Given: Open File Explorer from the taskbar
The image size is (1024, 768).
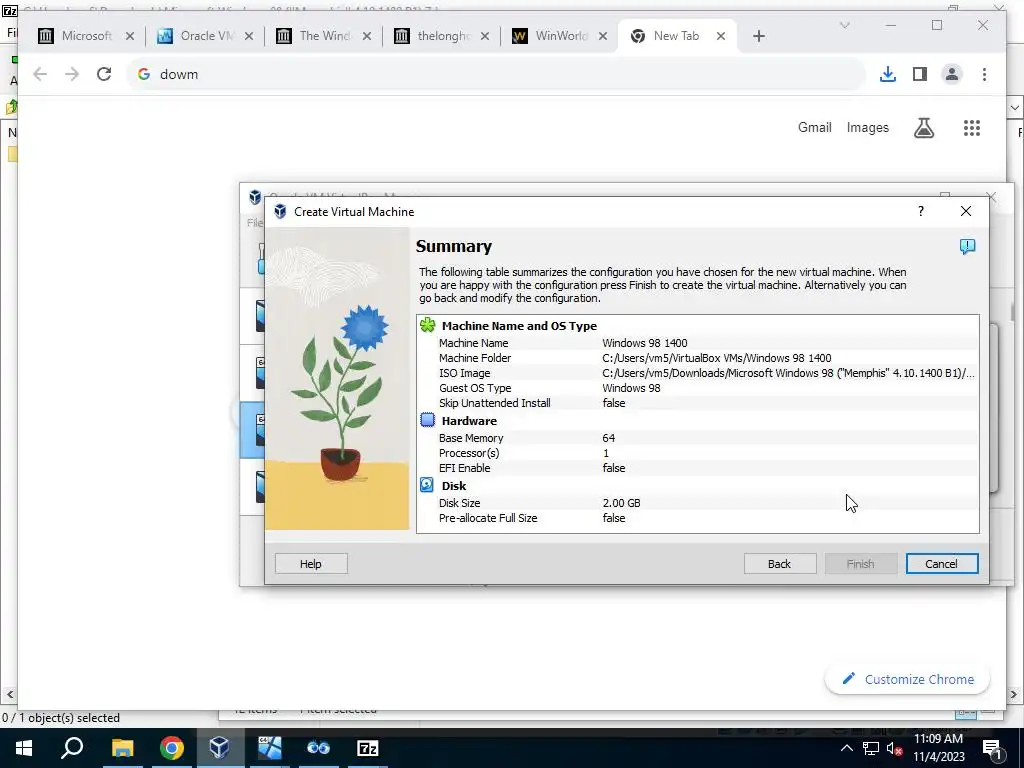Looking at the screenshot, I should (x=122, y=748).
